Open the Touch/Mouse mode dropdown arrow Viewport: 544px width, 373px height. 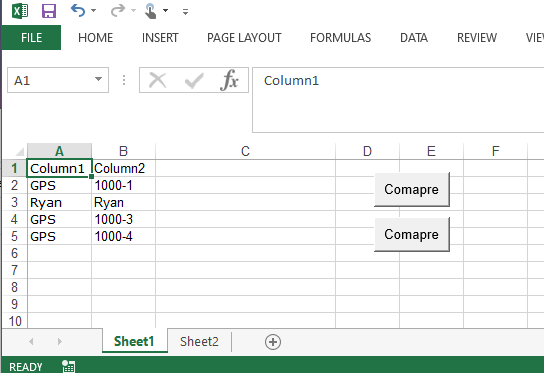click(x=165, y=11)
